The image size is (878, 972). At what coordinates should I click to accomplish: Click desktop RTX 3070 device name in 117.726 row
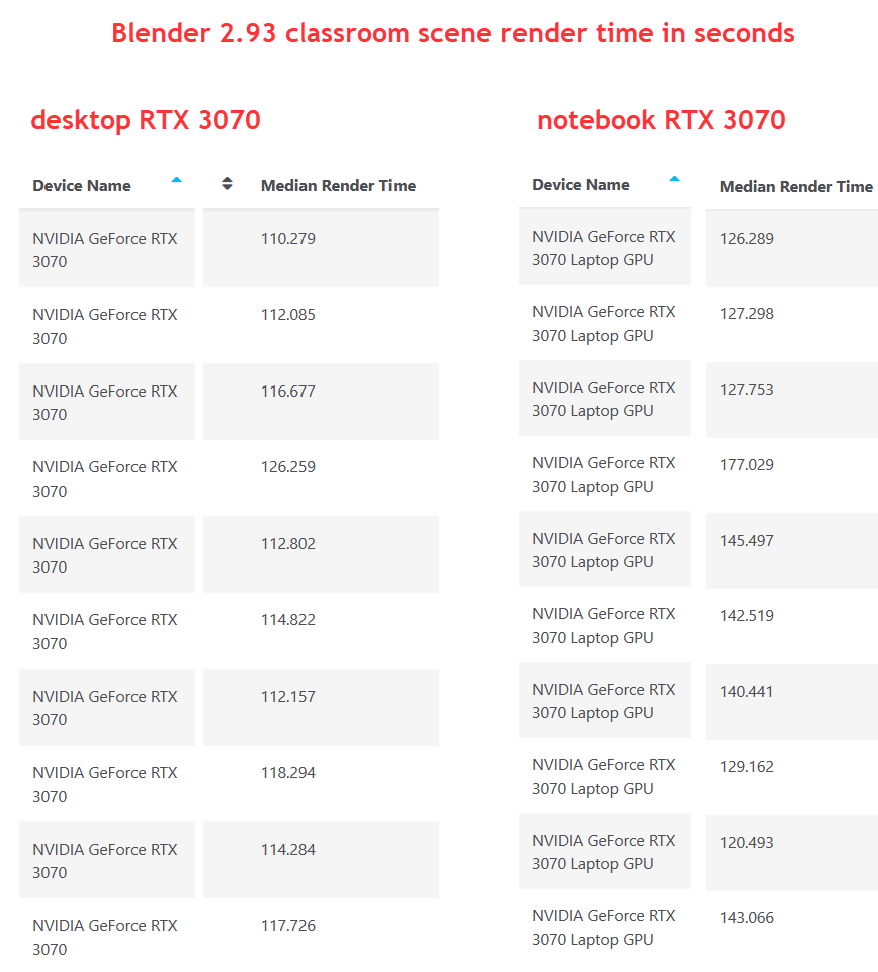[x=105, y=937]
